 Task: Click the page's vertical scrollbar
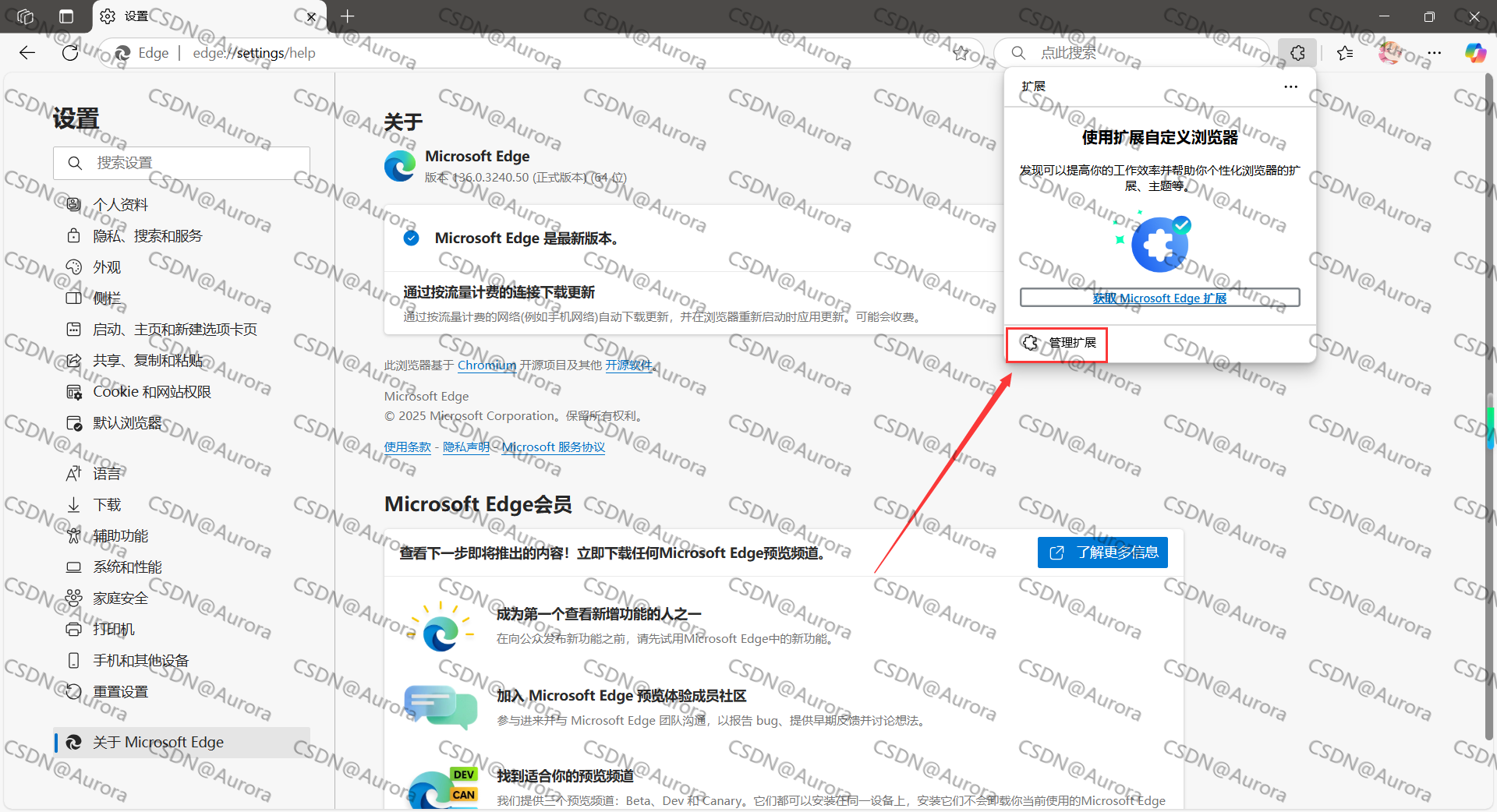[1489, 405]
